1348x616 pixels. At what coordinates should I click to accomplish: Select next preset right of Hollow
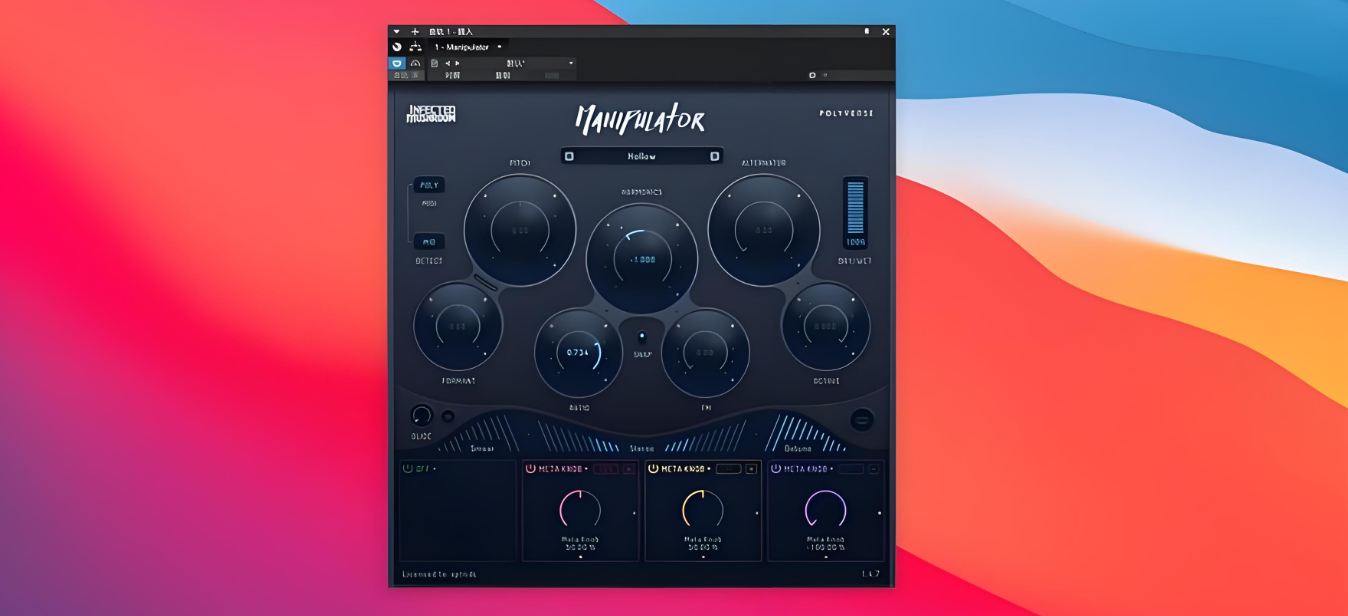coord(714,156)
